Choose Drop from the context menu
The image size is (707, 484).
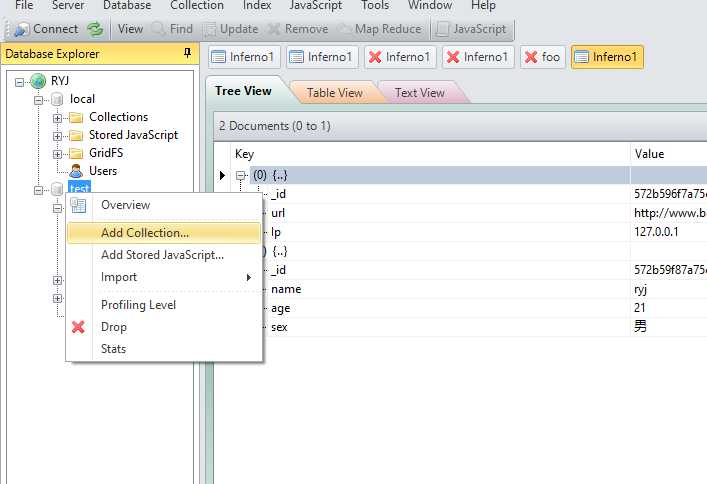click(x=164, y=327)
